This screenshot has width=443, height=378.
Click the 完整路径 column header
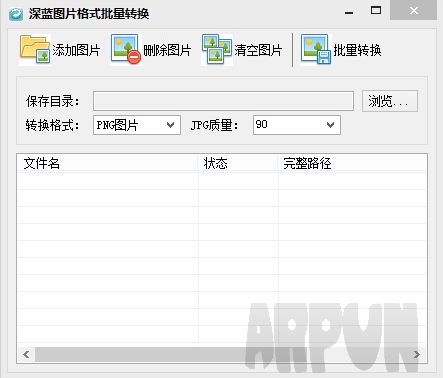[352, 163]
